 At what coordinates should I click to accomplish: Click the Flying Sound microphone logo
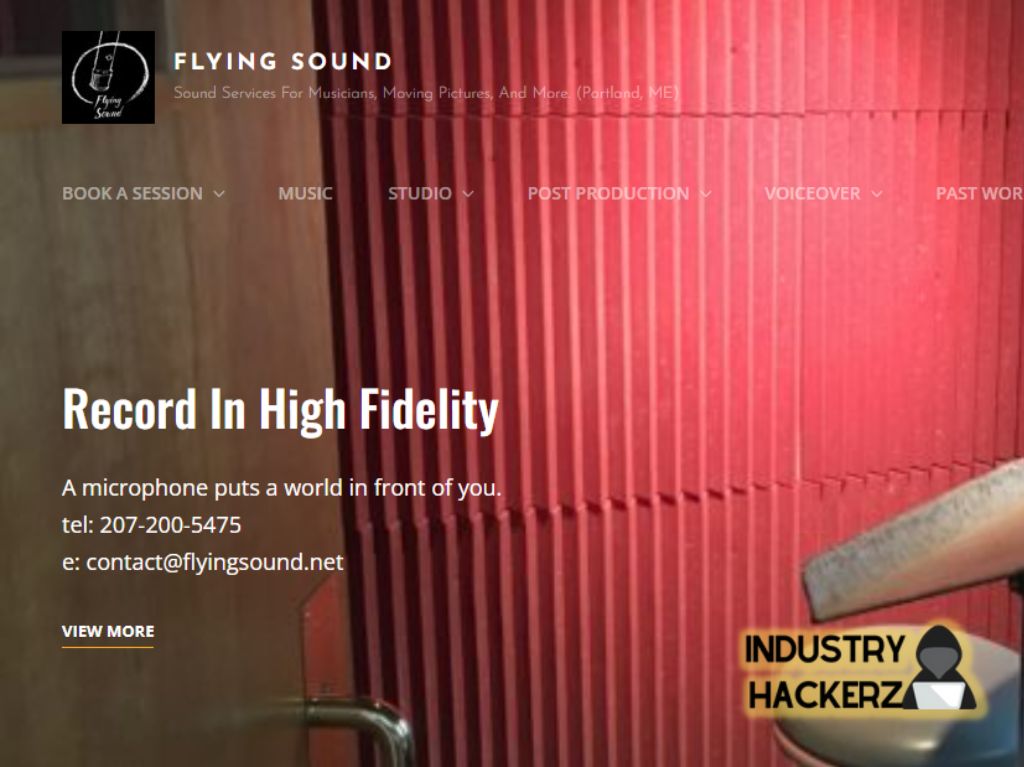[x=108, y=77]
